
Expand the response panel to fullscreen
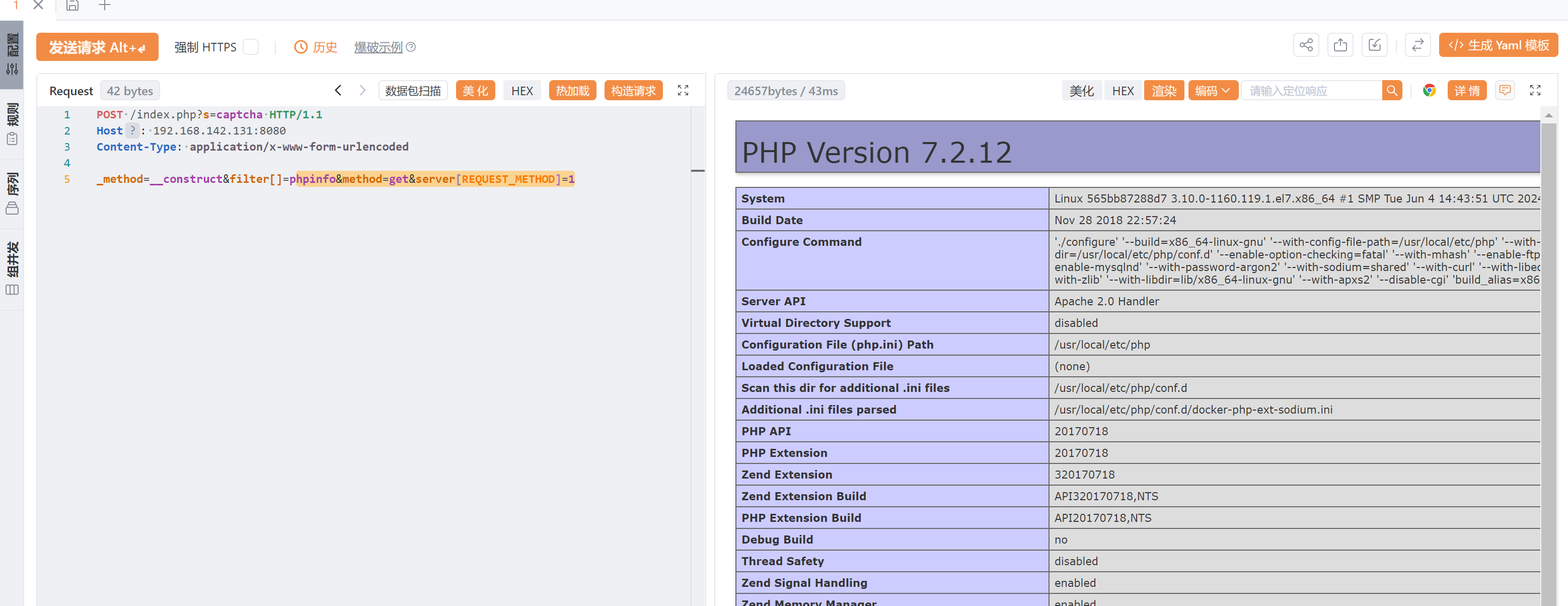(1534, 91)
